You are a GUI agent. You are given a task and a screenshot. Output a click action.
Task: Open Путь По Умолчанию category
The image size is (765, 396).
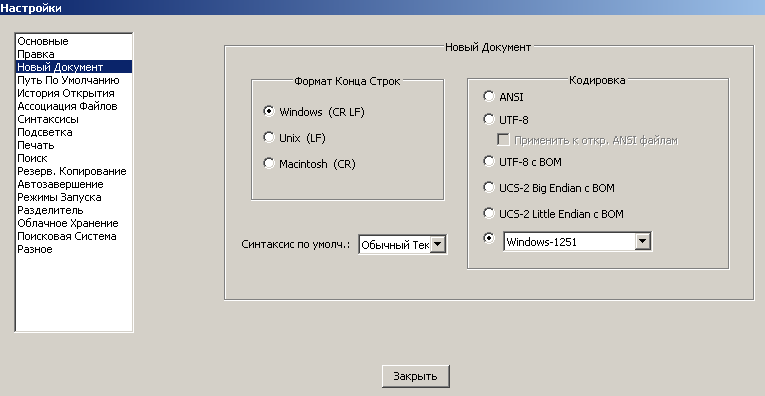point(74,80)
